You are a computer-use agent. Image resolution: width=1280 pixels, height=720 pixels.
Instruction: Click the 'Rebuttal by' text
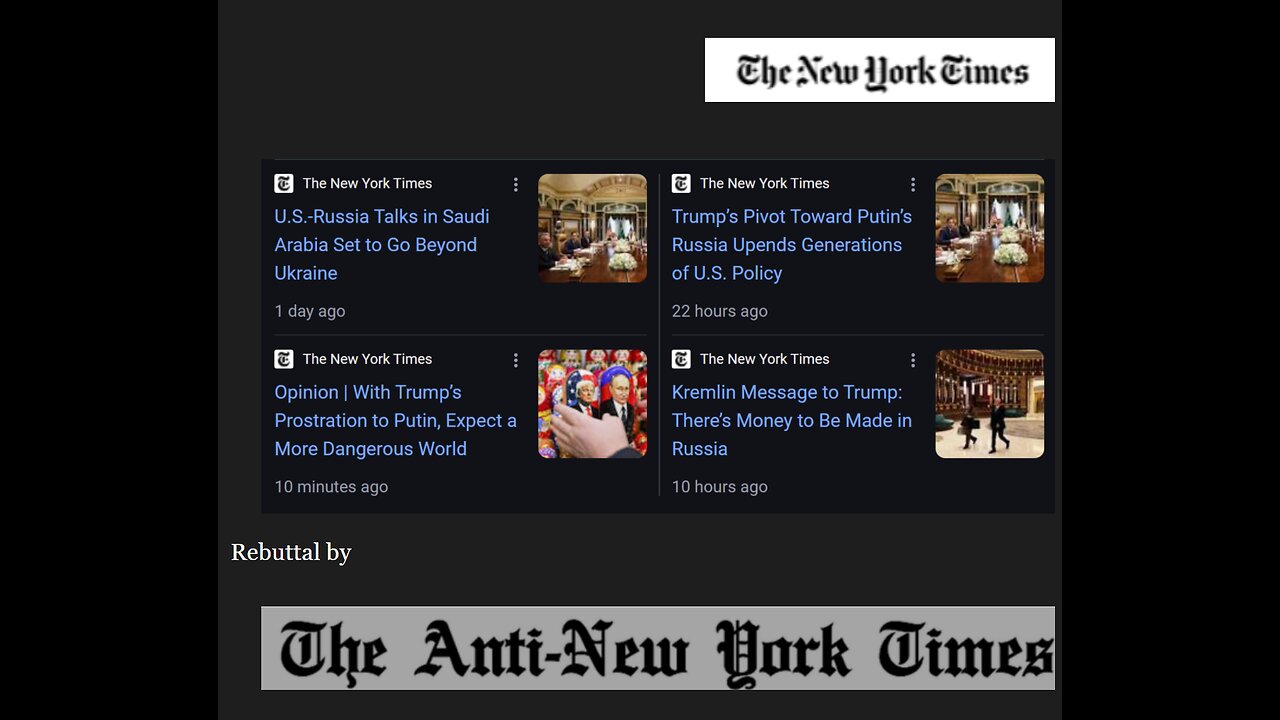[x=291, y=553]
